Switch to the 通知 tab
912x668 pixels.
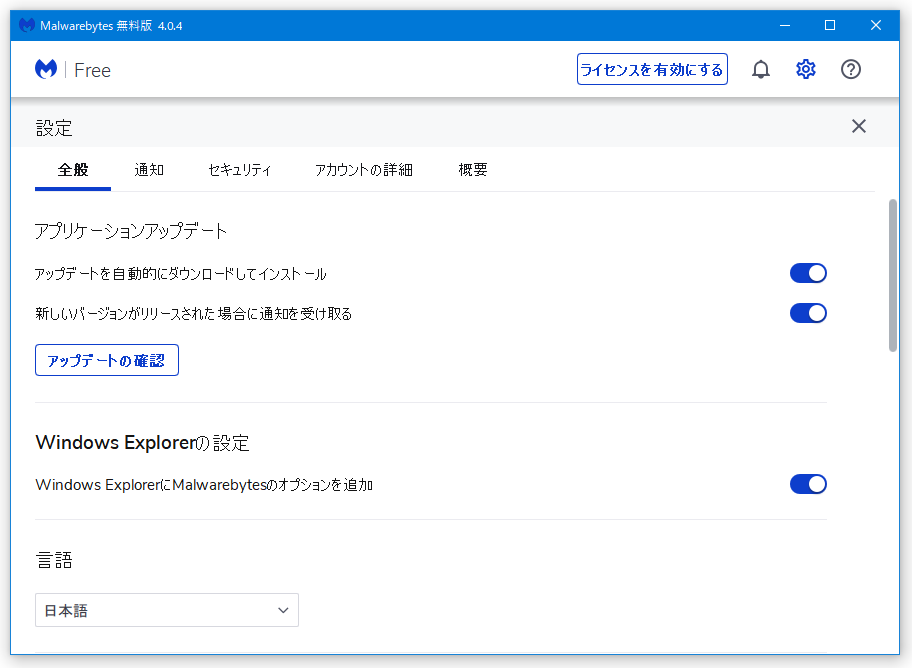point(149,170)
